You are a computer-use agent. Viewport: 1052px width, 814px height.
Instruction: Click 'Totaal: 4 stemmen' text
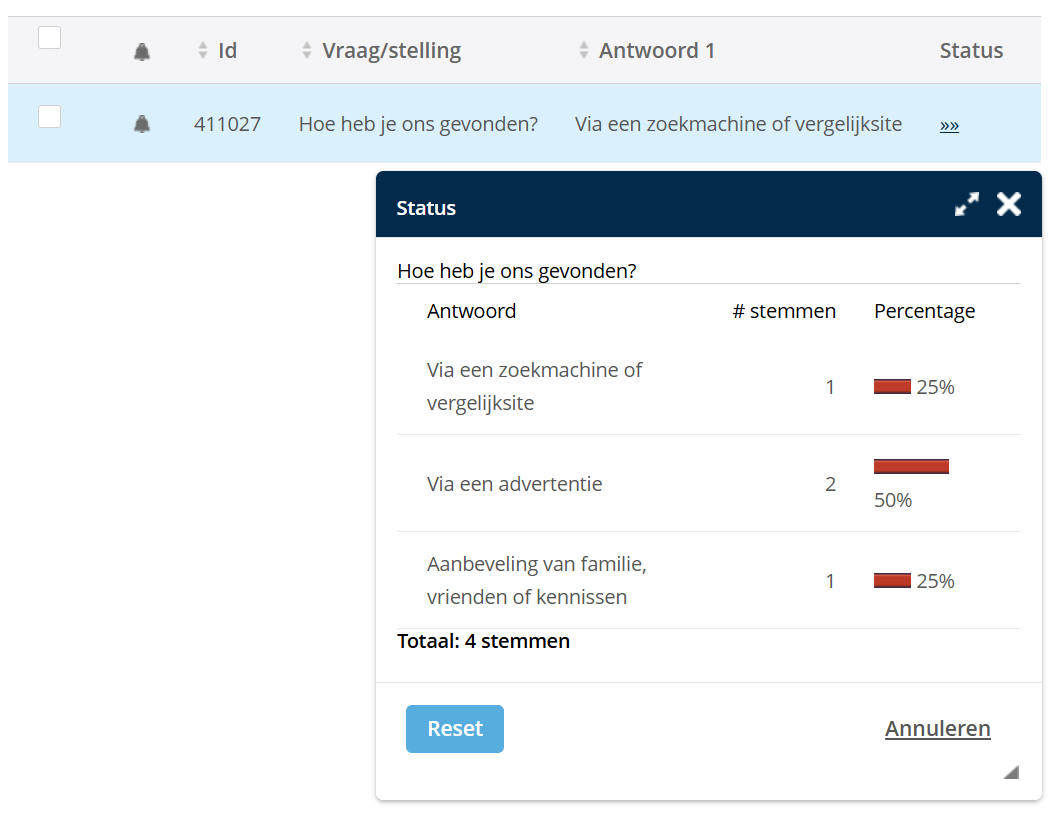point(483,641)
